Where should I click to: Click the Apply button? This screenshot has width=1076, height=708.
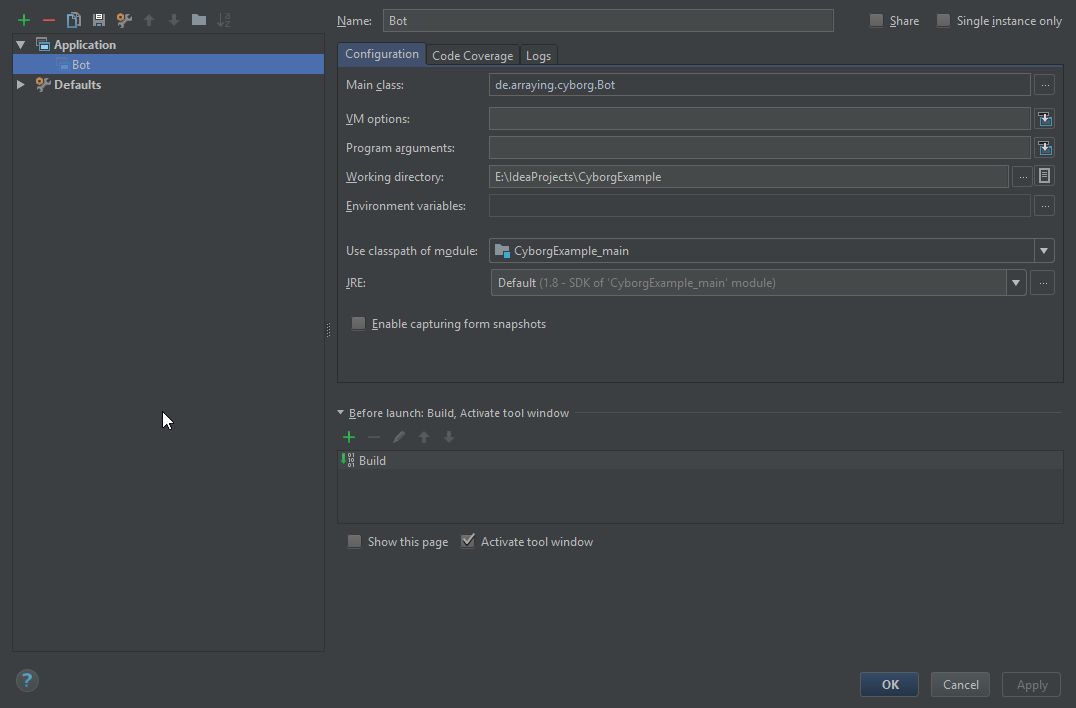(1031, 685)
